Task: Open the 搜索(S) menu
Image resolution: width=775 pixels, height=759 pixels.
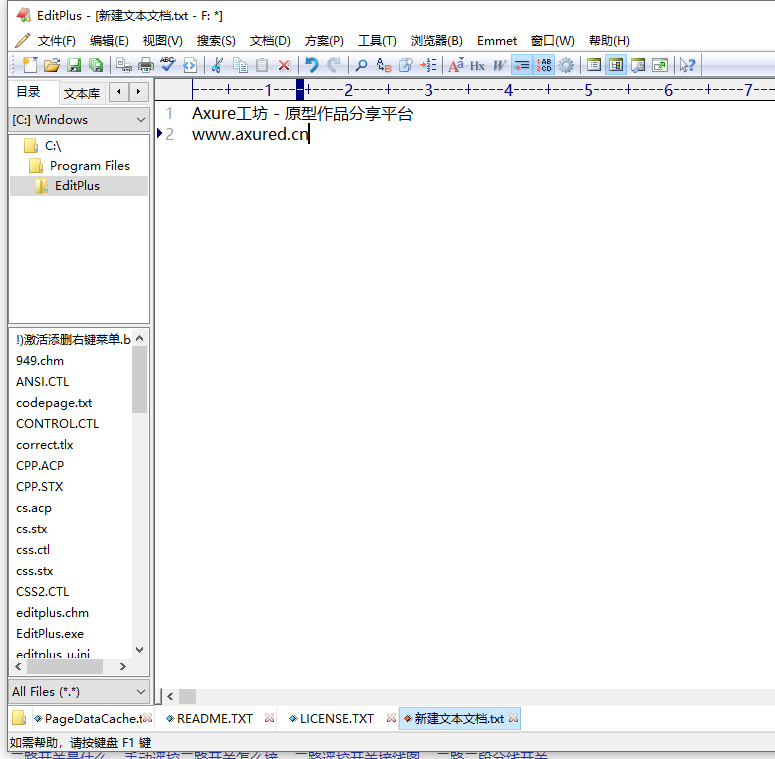Action: click(216, 41)
